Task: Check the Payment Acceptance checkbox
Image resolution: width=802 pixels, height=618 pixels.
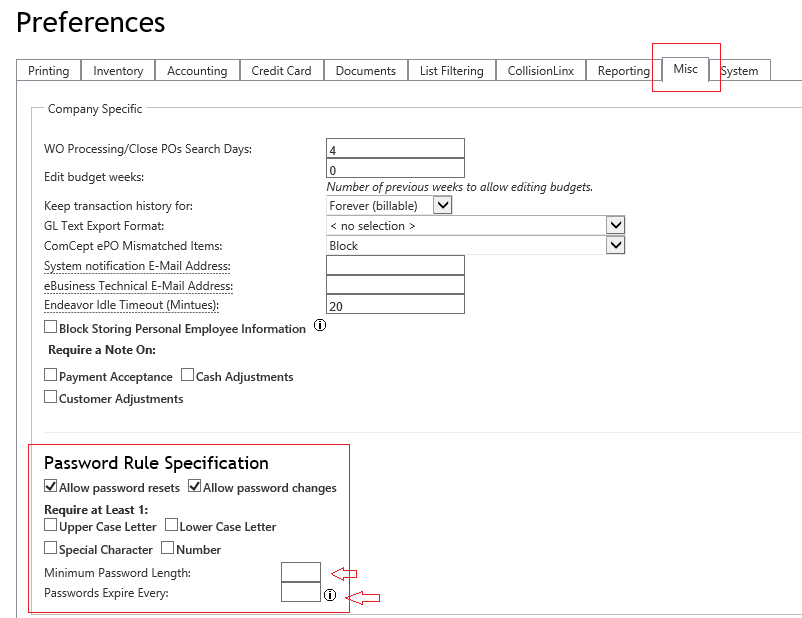Action: pos(51,375)
